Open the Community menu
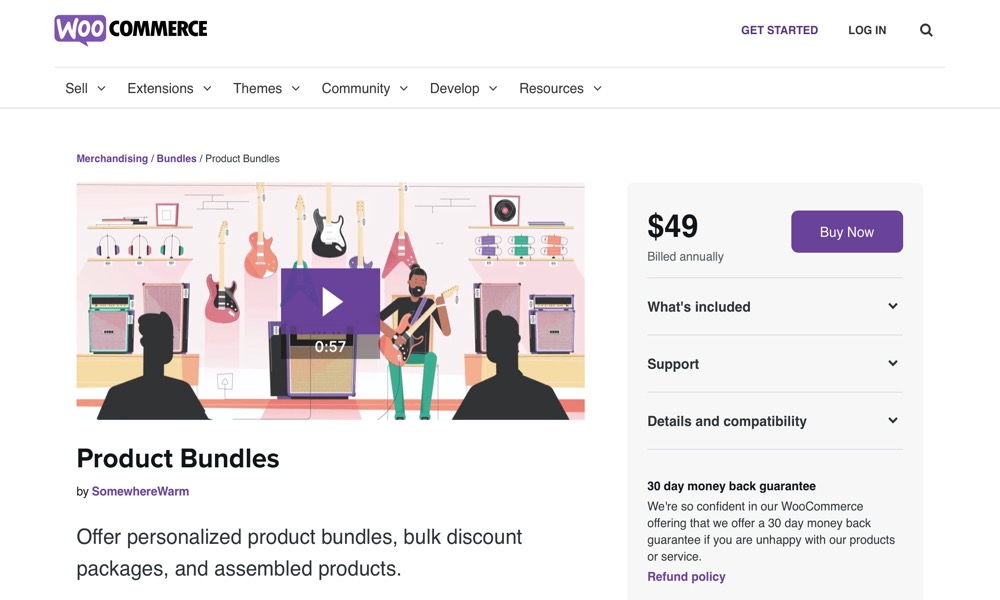The width and height of the screenshot is (1000, 600). pos(364,89)
